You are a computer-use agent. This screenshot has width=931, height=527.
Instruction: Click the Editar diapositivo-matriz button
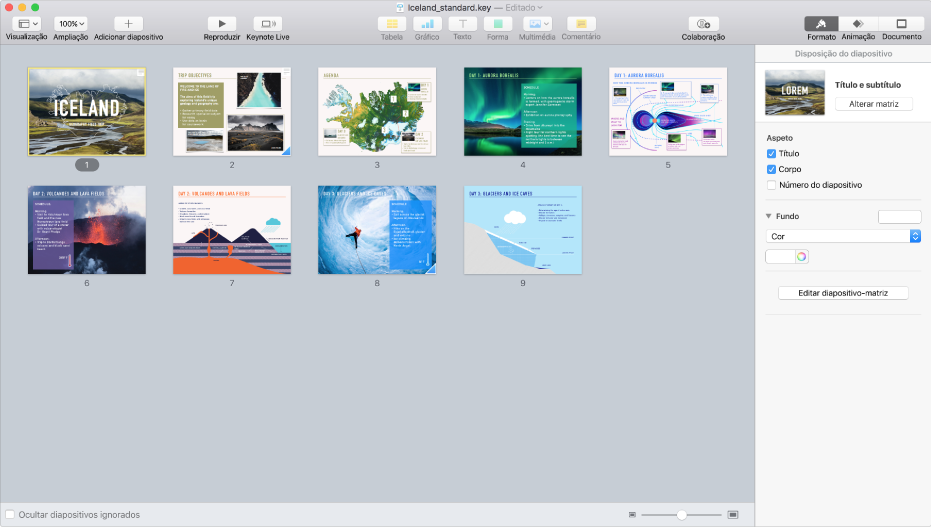[843, 293]
